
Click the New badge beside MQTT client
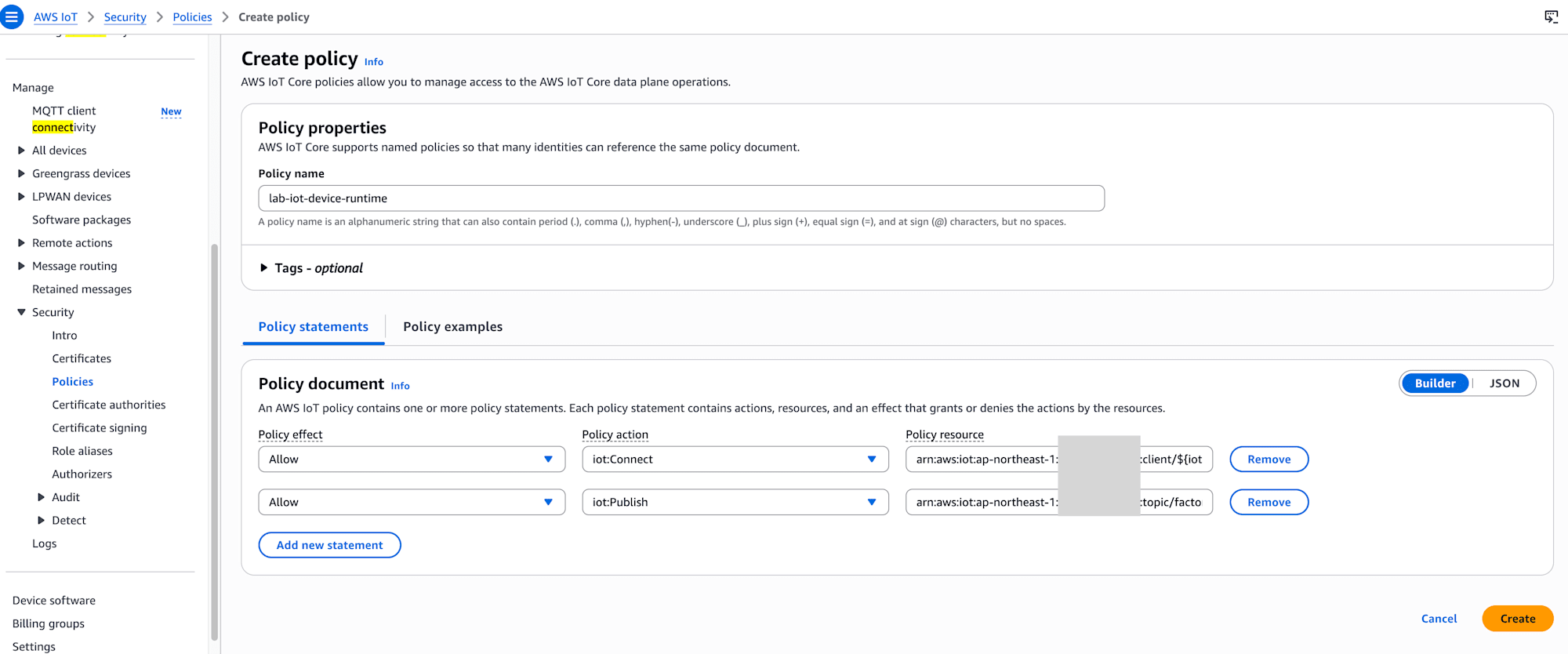coord(171,111)
